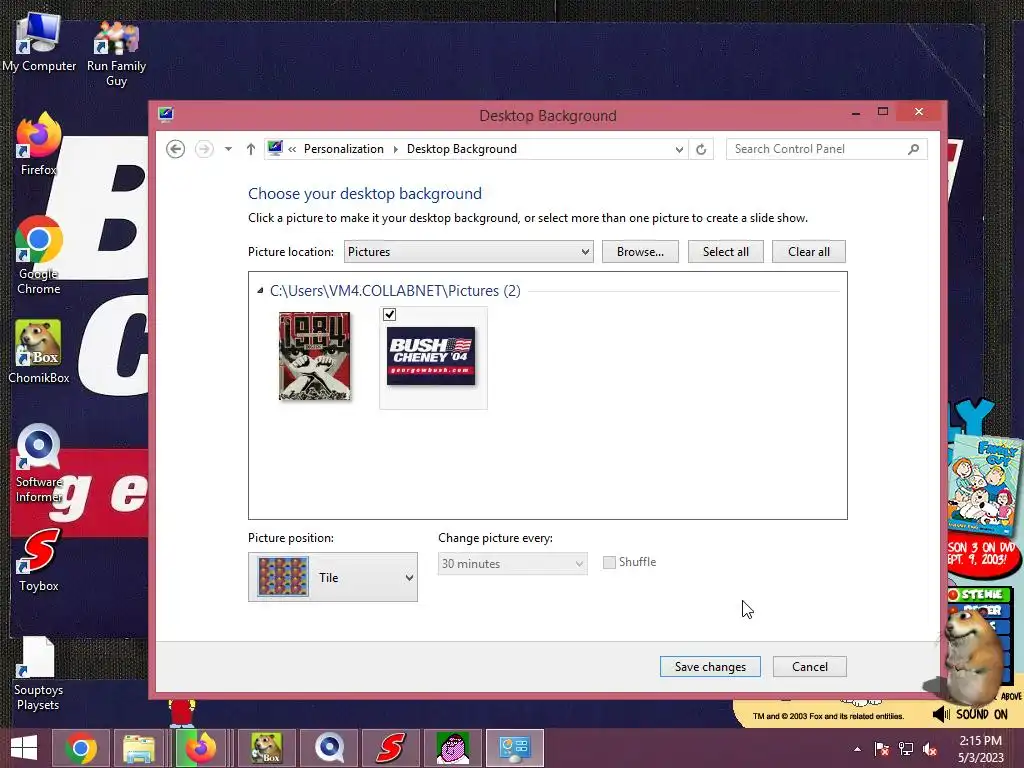Open ChomikBox from the taskbar
The width and height of the screenshot is (1024, 768).
click(266, 748)
